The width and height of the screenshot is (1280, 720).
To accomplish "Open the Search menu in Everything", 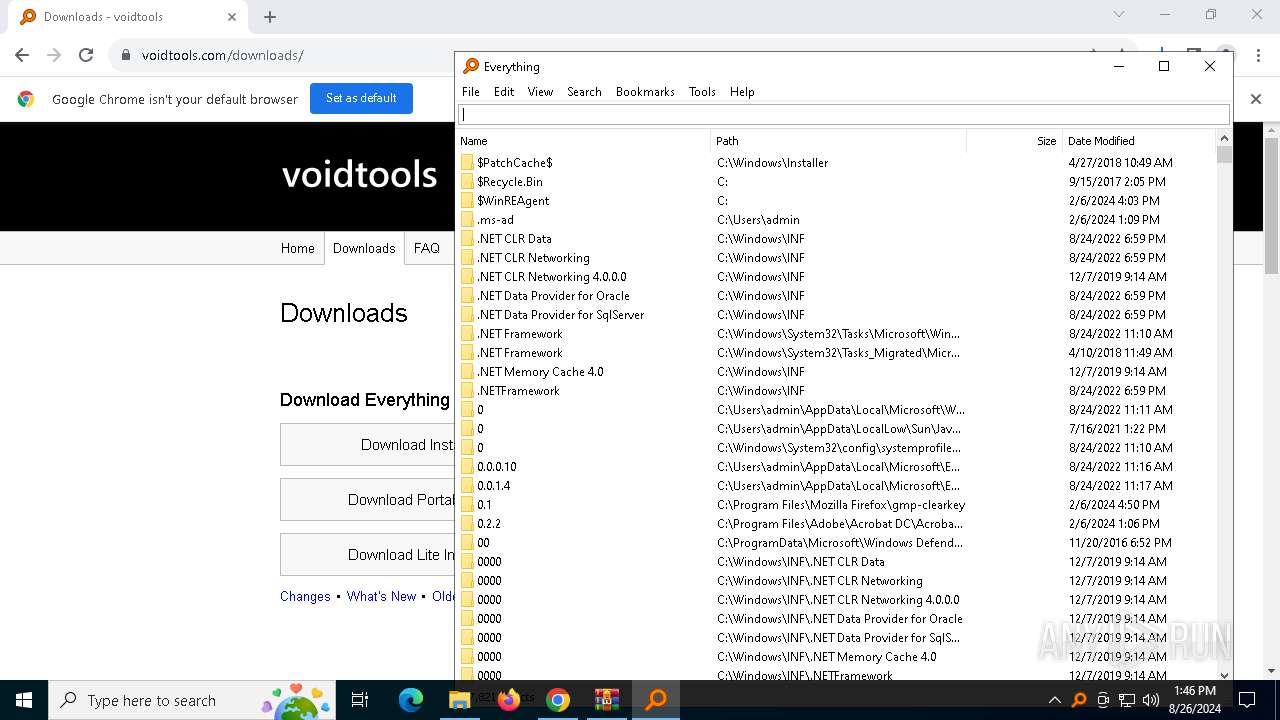I will (x=584, y=92).
